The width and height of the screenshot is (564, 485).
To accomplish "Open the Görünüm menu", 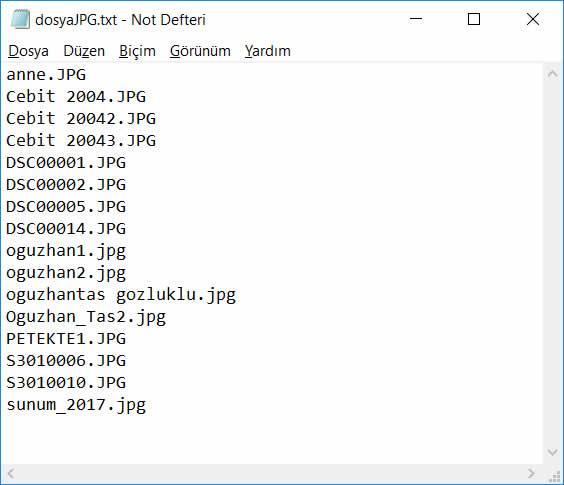I will coord(200,51).
